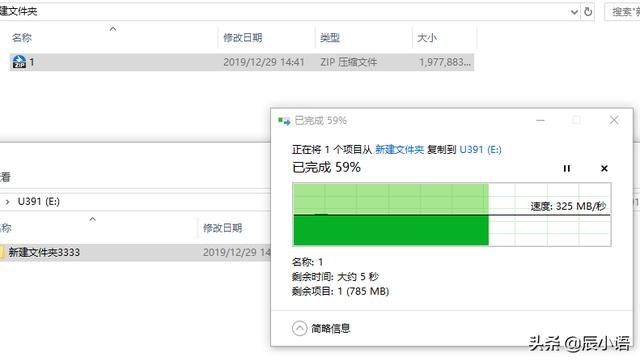Open address bar history dropdown

(574, 12)
